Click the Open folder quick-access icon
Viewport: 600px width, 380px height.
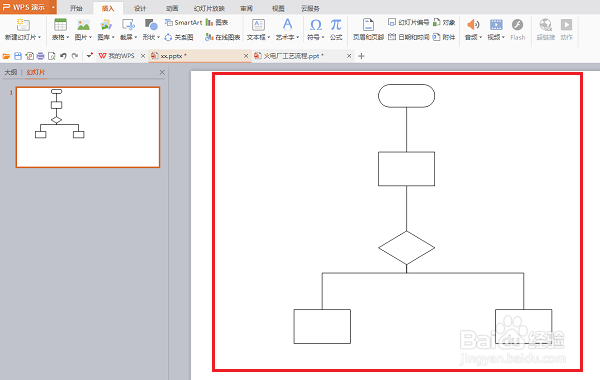coord(6,56)
